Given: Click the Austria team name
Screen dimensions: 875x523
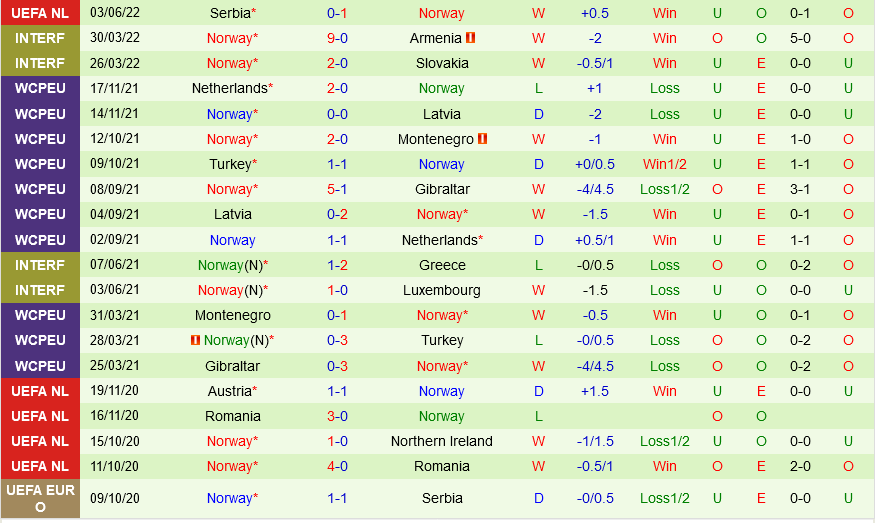Looking at the screenshot, I should [x=230, y=391].
